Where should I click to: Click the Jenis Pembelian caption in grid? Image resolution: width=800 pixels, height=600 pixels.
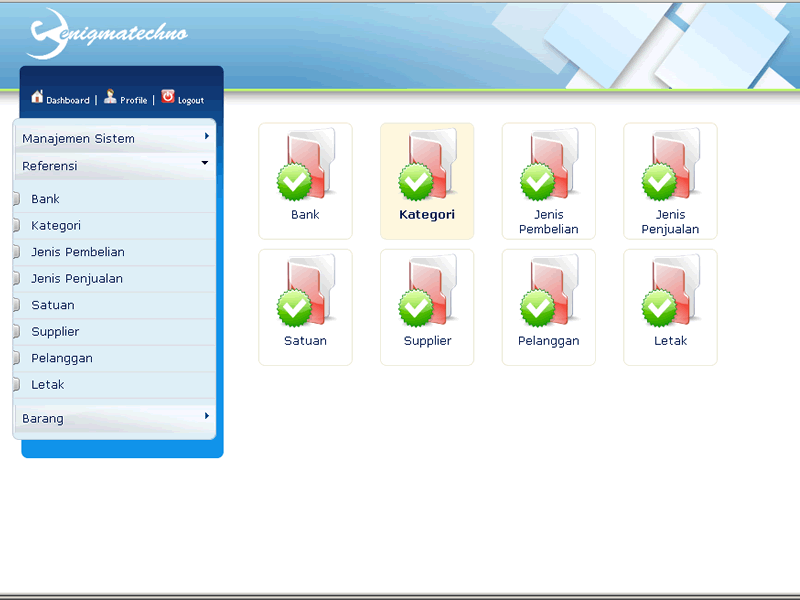coord(548,222)
